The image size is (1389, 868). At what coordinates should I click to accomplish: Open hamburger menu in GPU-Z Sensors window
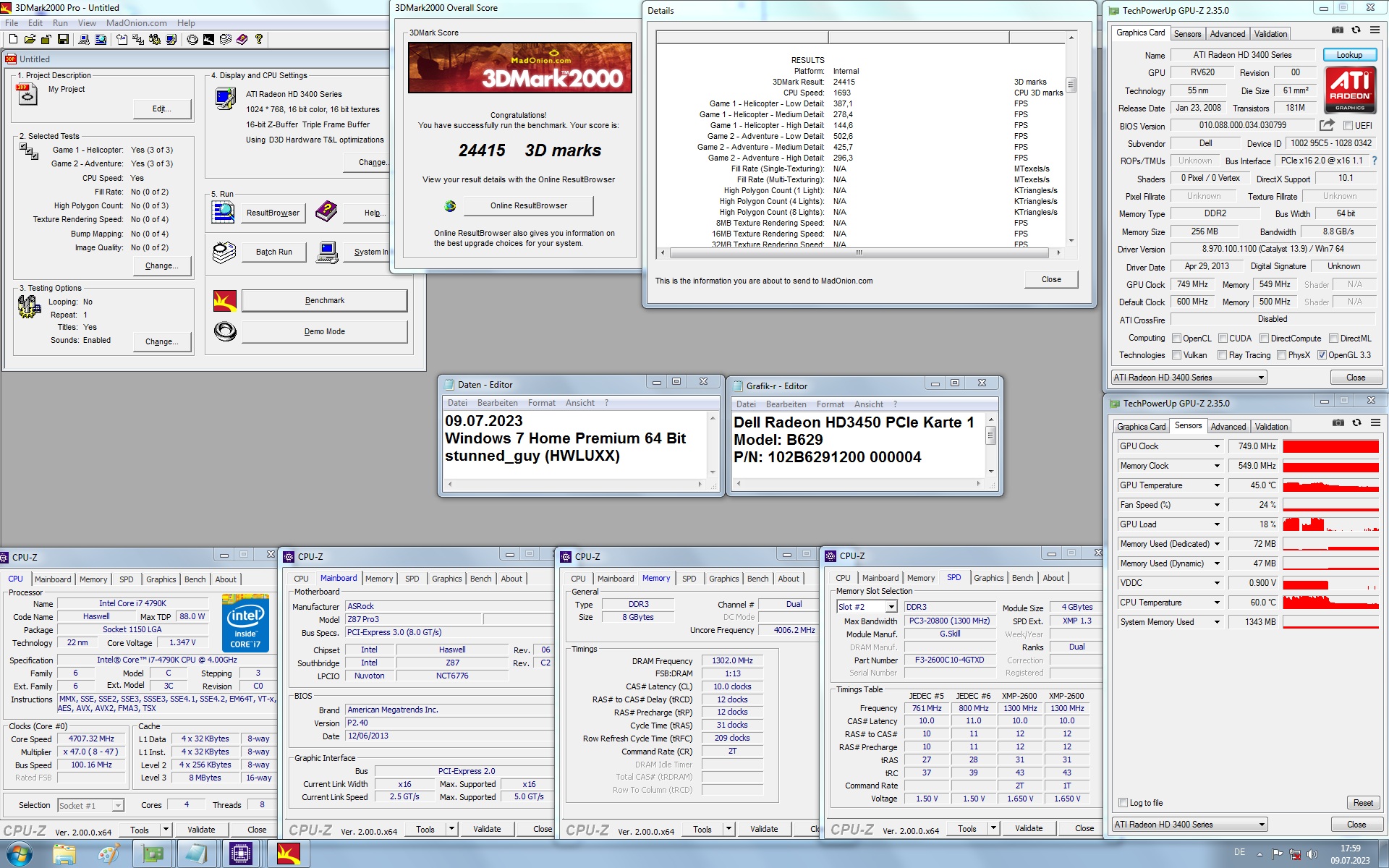click(1375, 422)
